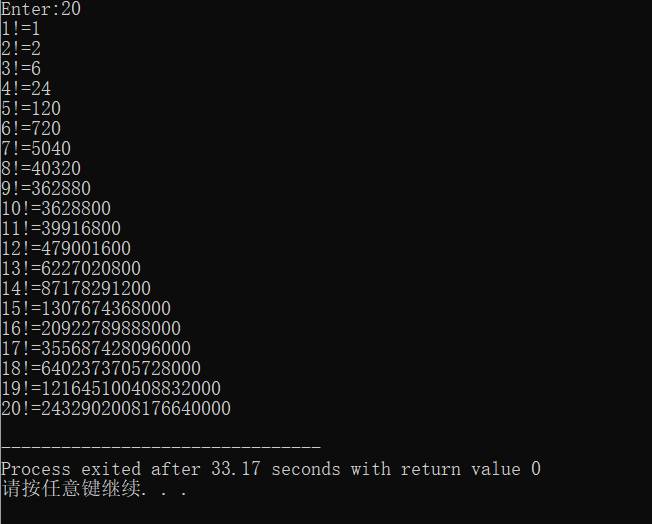Click the 7!=5040 output line

click(36, 148)
